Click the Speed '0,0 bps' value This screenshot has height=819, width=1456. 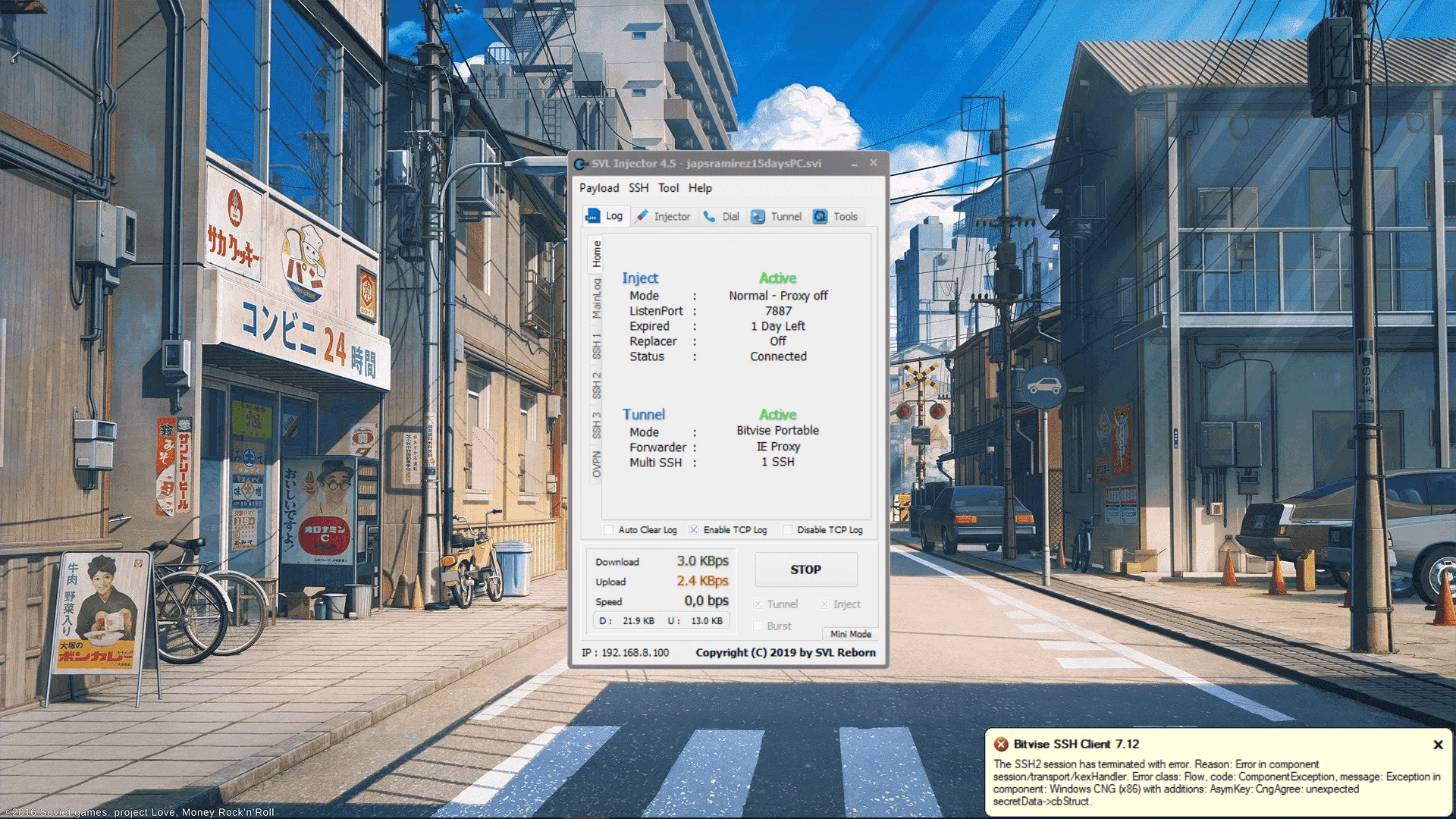(706, 601)
